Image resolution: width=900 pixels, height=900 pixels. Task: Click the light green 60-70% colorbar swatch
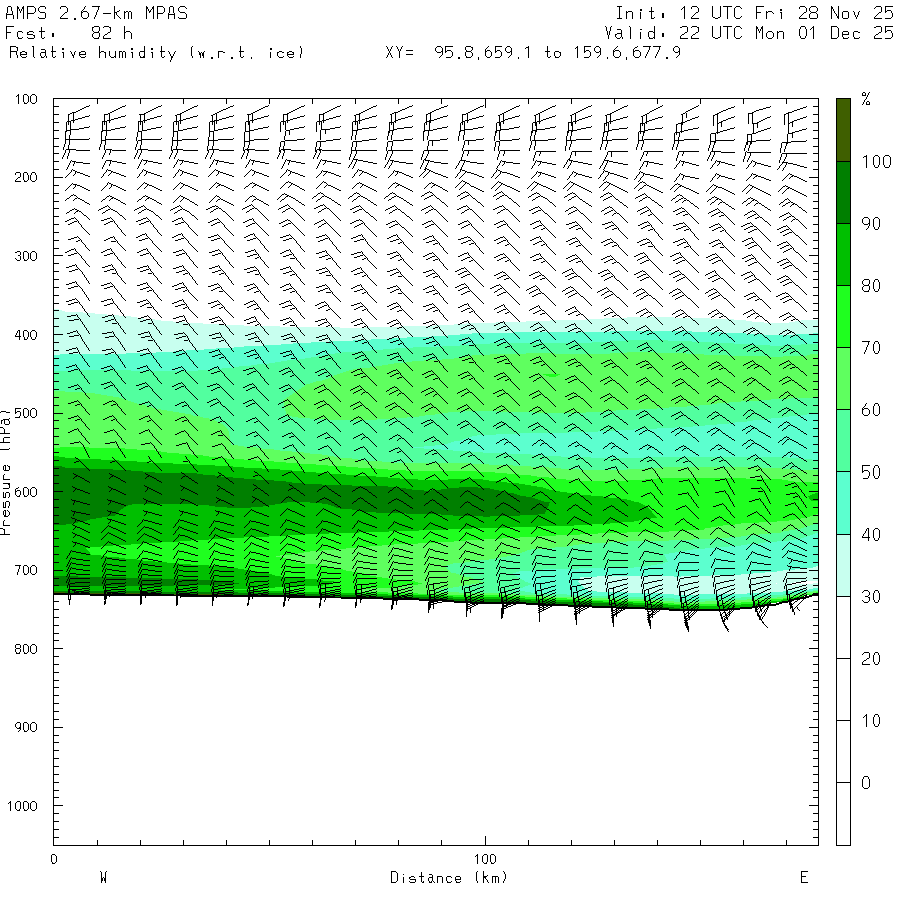(x=843, y=378)
